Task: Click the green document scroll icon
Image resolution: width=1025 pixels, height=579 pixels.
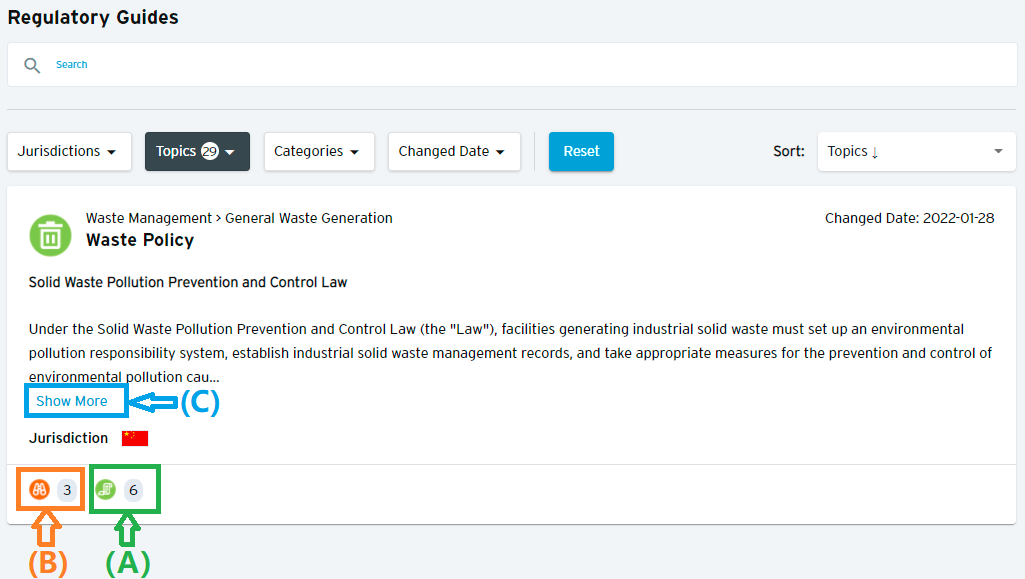Action: pos(105,489)
